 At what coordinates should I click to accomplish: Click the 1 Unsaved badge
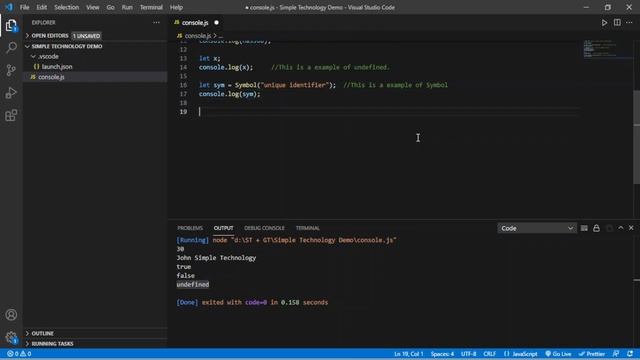coord(87,36)
